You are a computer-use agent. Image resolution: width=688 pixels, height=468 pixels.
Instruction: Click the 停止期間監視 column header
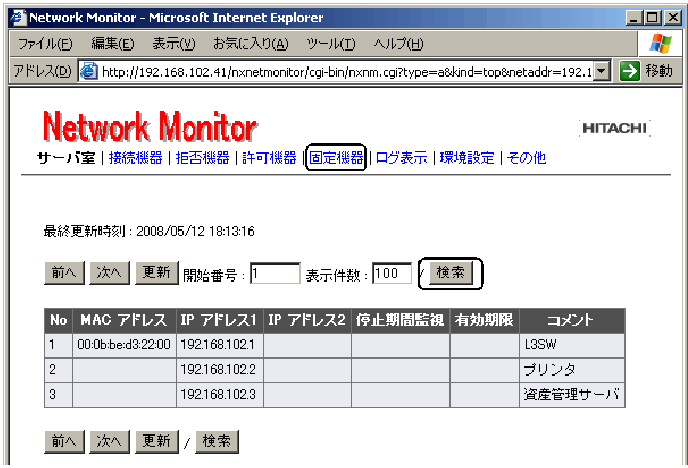(400, 320)
